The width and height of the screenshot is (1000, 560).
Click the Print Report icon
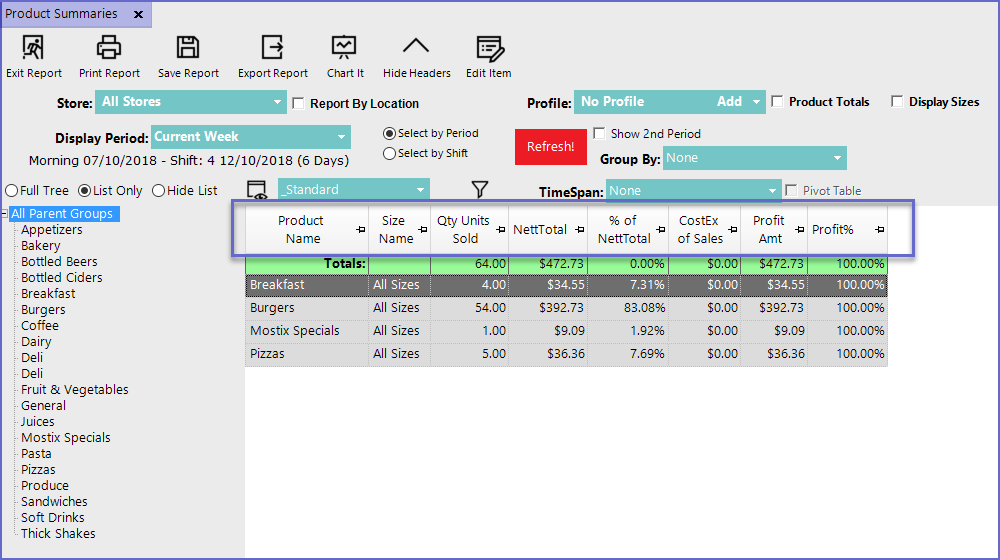tap(109, 47)
